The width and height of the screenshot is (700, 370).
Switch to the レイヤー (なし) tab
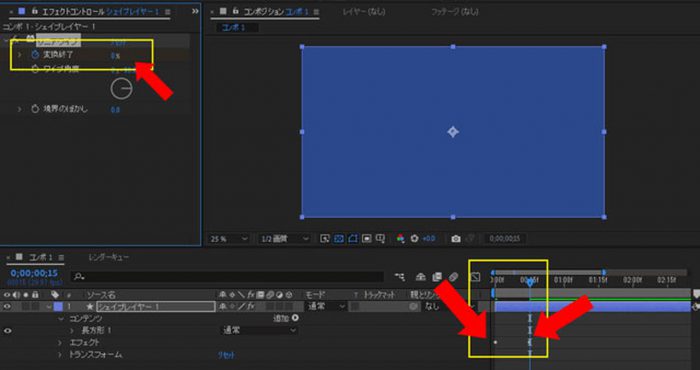click(364, 12)
